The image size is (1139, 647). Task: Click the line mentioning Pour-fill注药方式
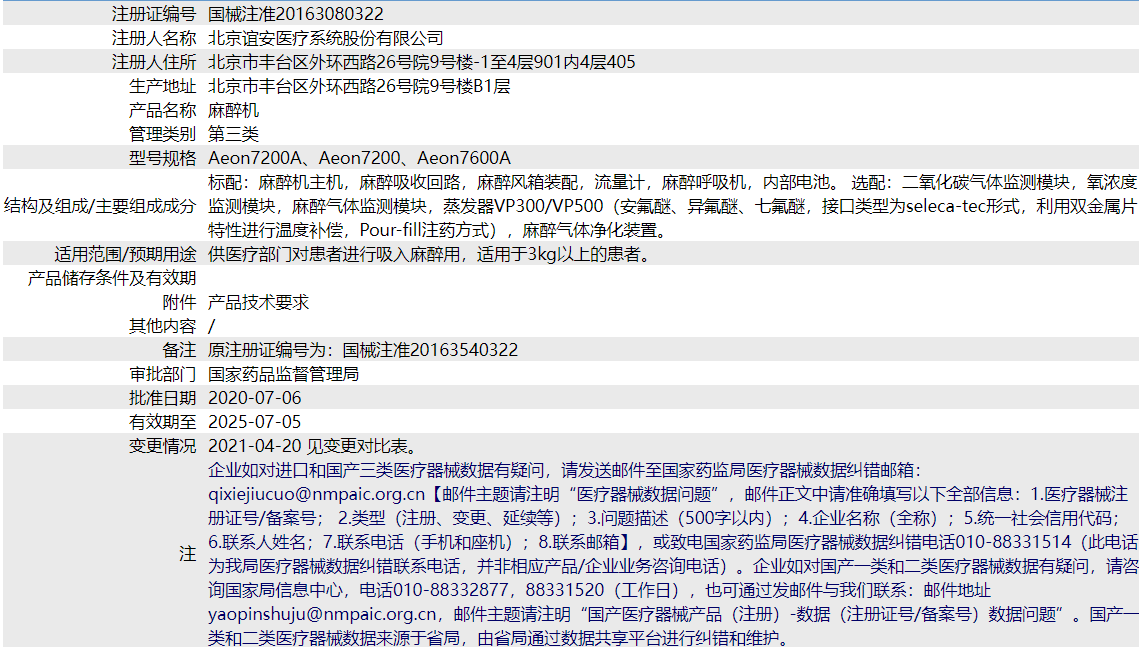[x=438, y=229]
